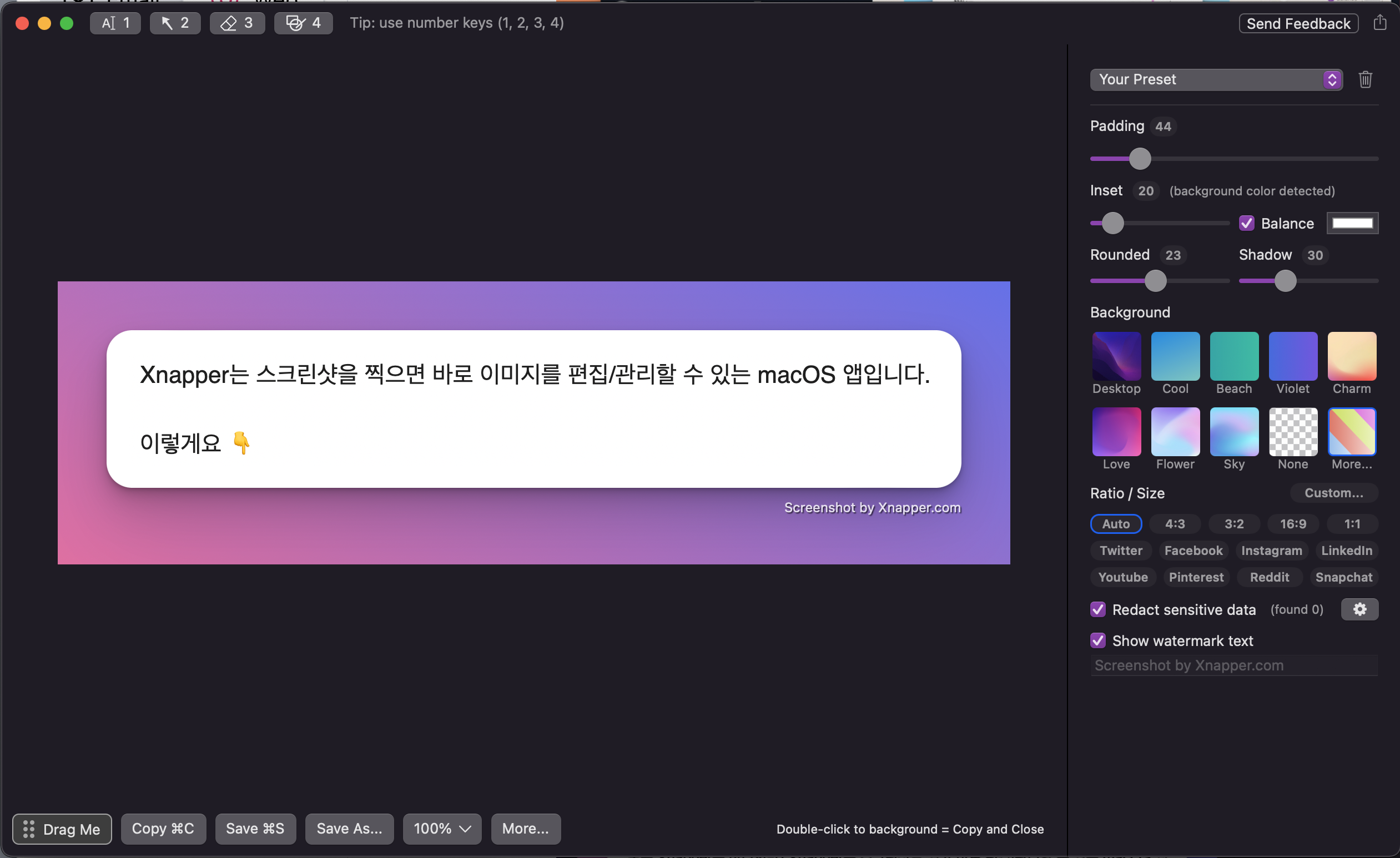This screenshot has height=858, width=1400.
Task: Toggle Show watermark text
Action: pyautogui.click(x=1097, y=640)
